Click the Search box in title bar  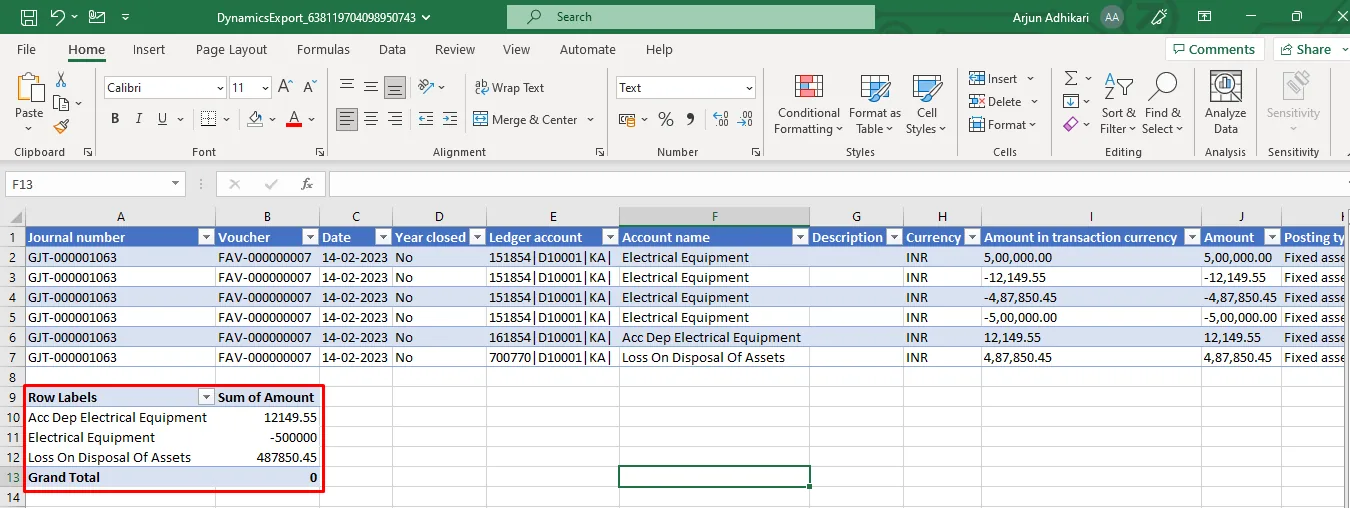click(691, 17)
